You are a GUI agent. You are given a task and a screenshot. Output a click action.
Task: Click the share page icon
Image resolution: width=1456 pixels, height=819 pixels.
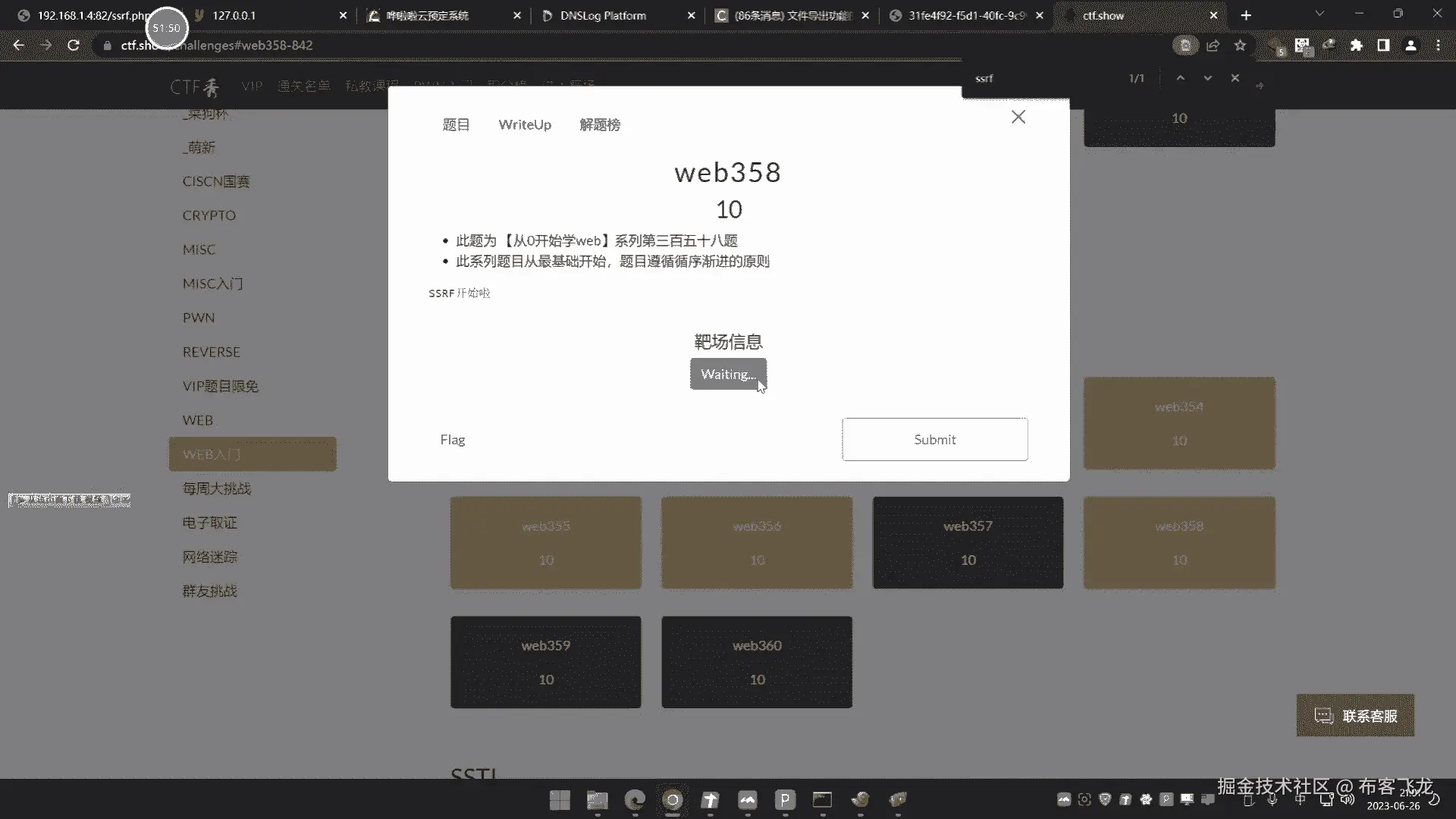[x=1213, y=45]
